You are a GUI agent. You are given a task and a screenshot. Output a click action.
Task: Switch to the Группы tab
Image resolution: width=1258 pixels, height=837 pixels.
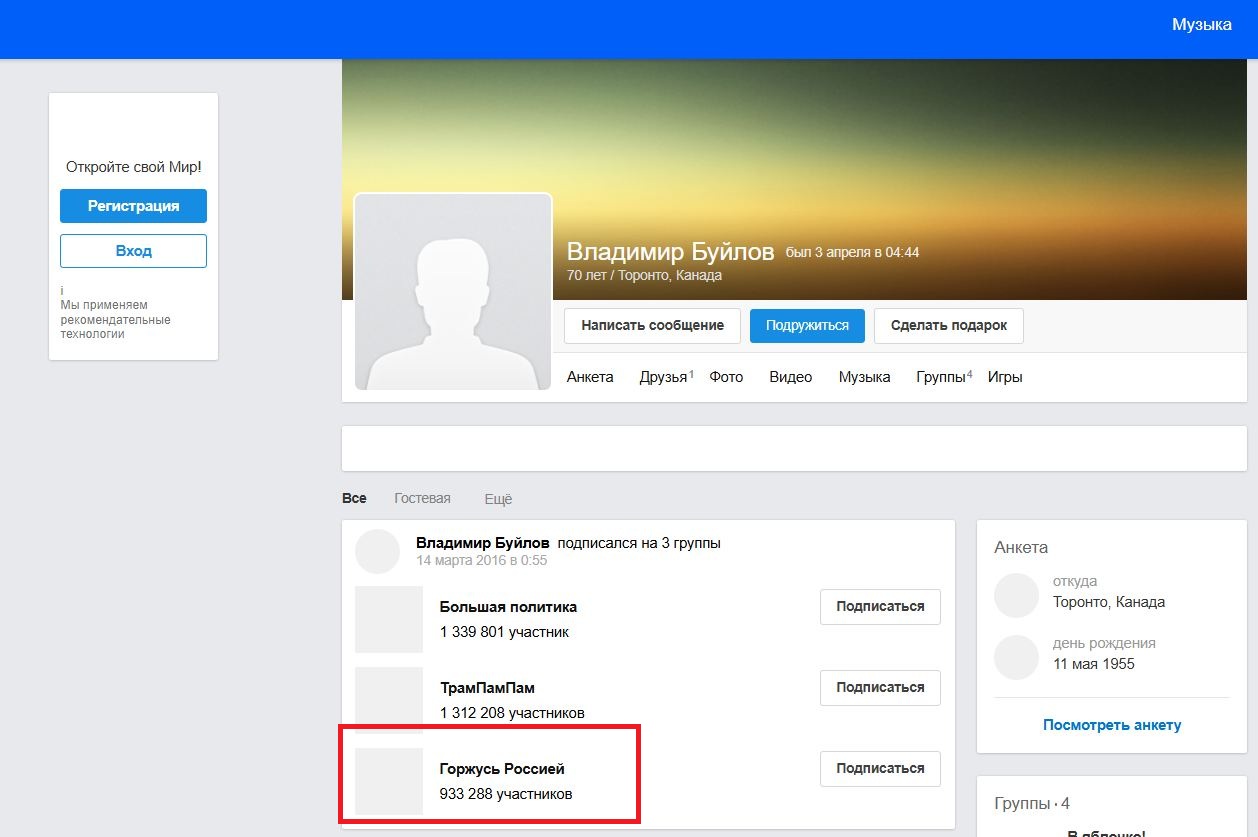pos(941,377)
